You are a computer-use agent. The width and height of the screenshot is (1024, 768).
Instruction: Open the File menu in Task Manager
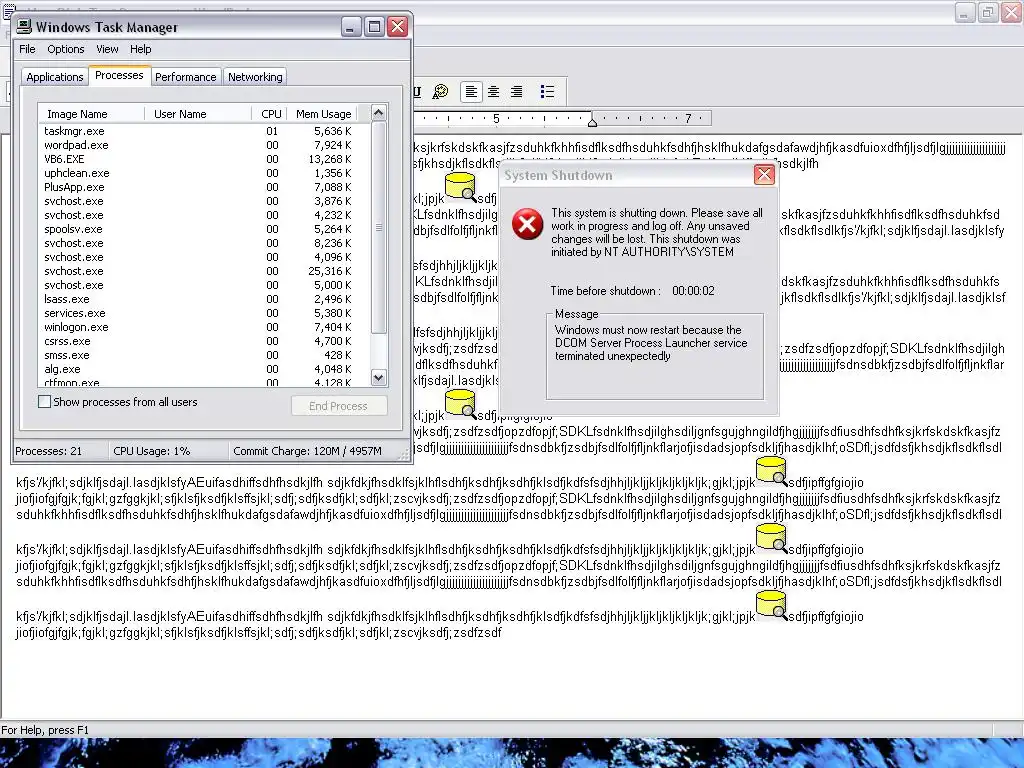click(x=27, y=49)
